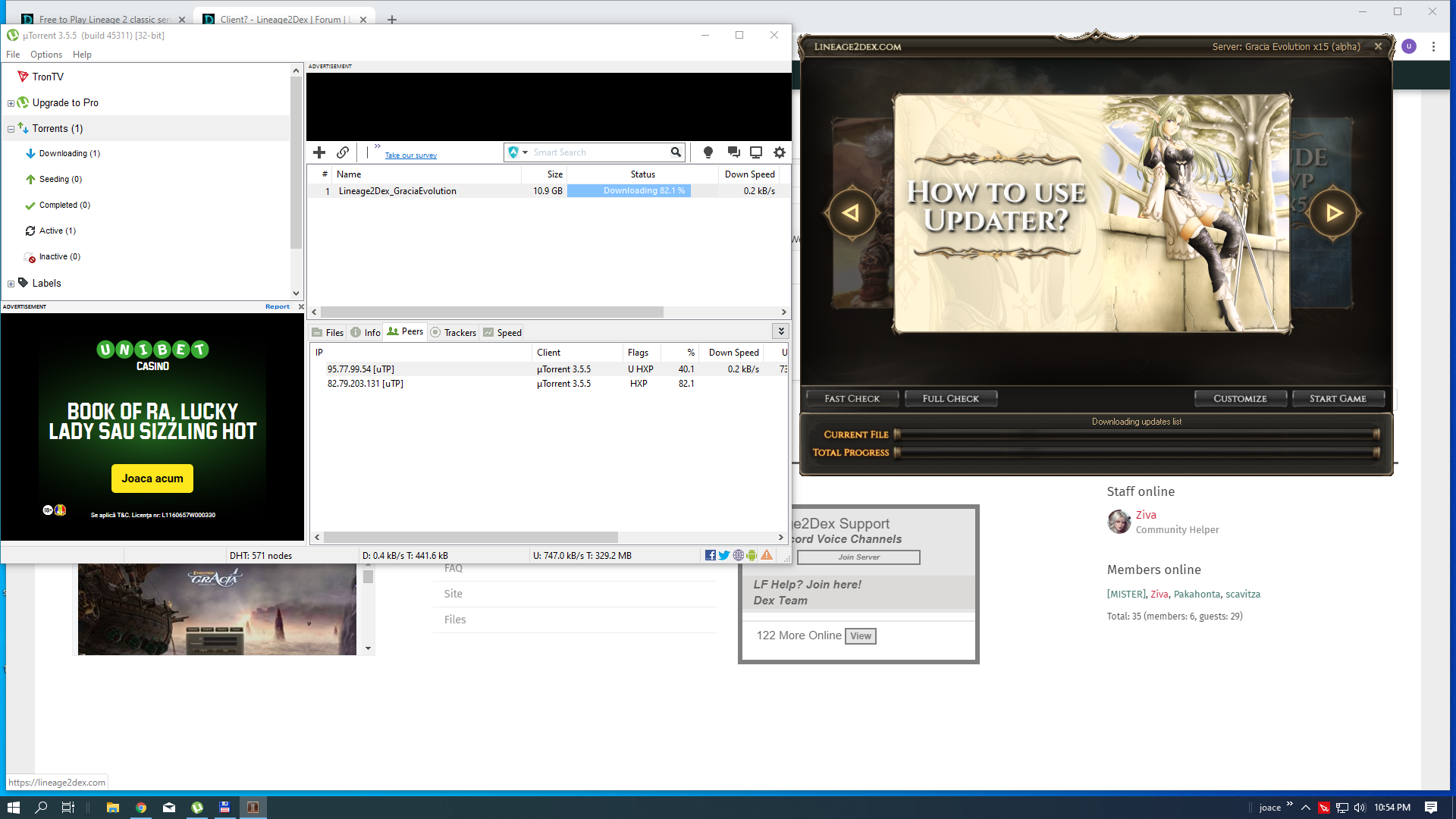Screen dimensions: 1456x819
Task: Click the lightbulb icon in toolbar
Action: pos(708,152)
